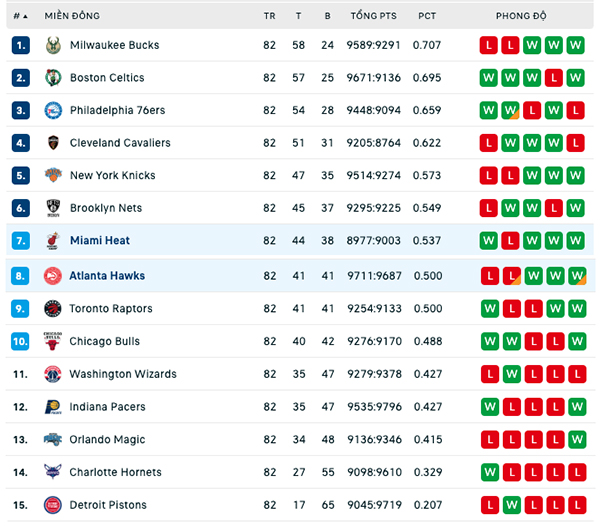The image size is (600, 526).
Task: Open the Brooklyn Nets team link
Action: (x=106, y=208)
